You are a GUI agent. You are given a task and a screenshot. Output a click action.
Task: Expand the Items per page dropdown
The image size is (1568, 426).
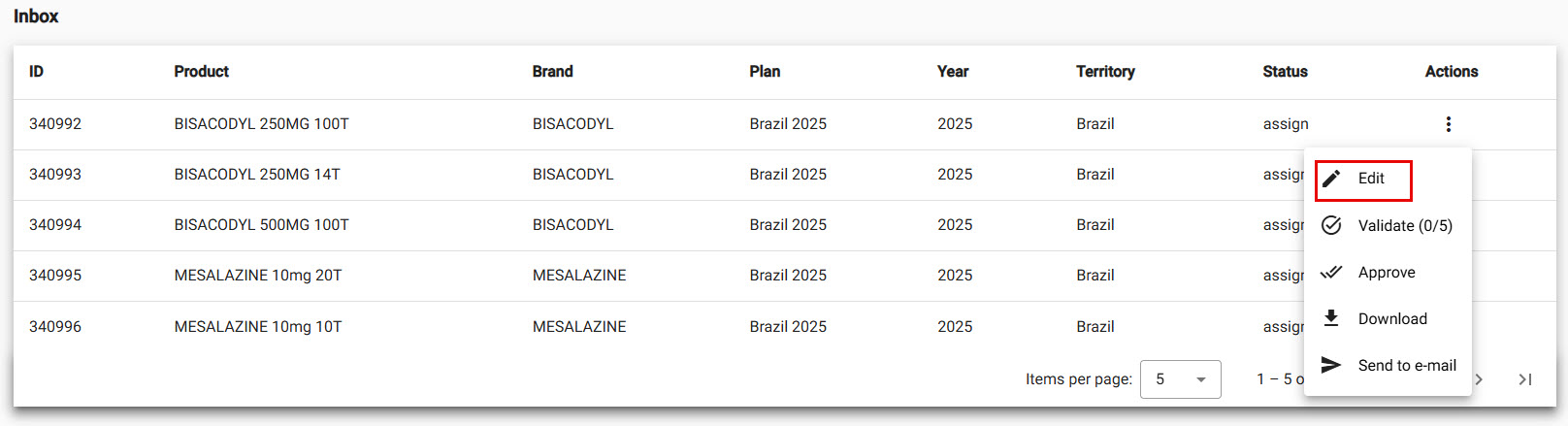point(1180,379)
